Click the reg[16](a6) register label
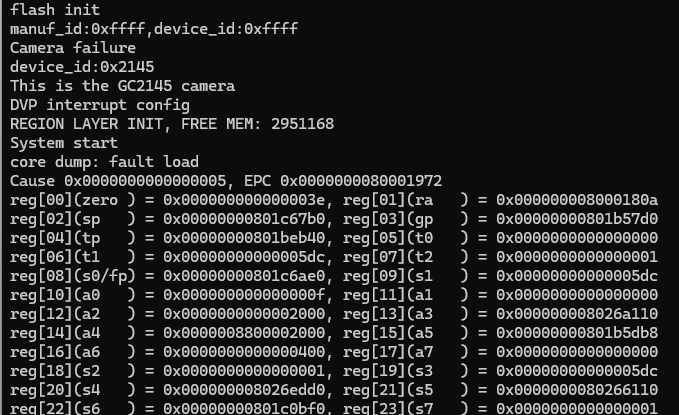The width and height of the screenshot is (679, 415). coord(72,352)
